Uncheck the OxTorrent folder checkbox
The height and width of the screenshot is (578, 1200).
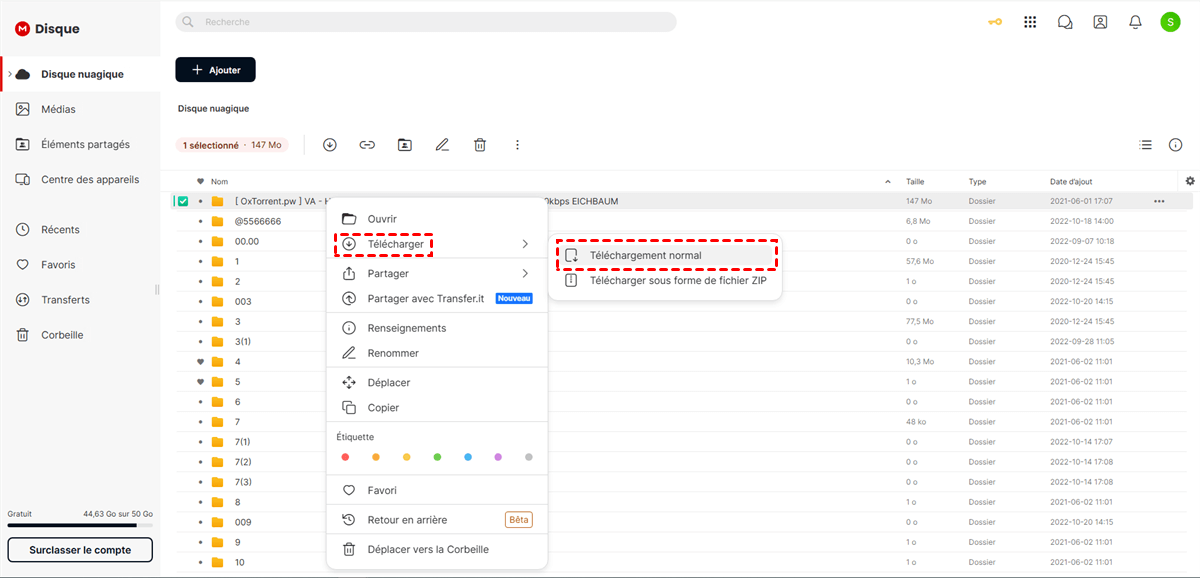pos(183,201)
